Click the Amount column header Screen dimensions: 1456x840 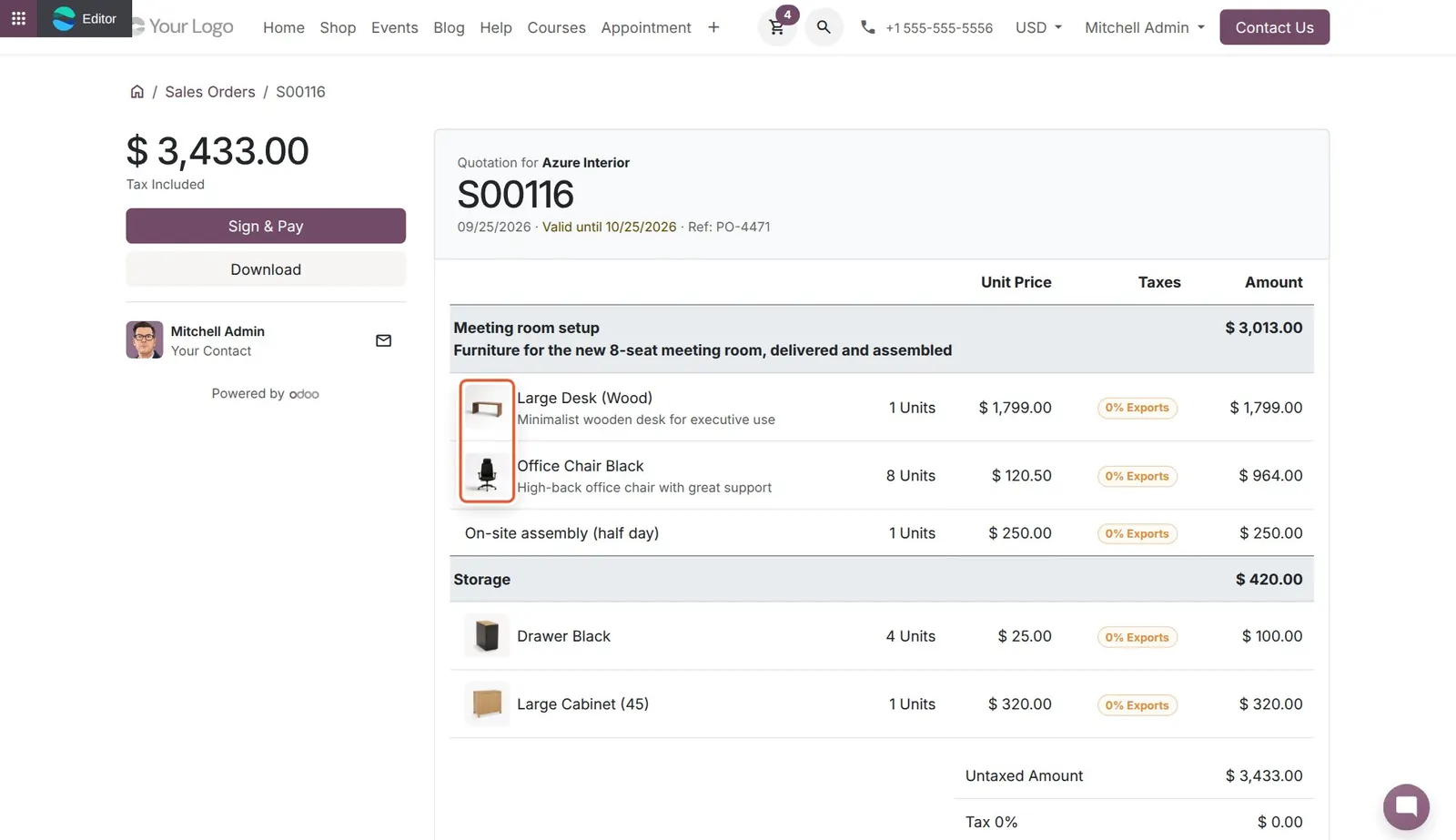pos(1273,282)
